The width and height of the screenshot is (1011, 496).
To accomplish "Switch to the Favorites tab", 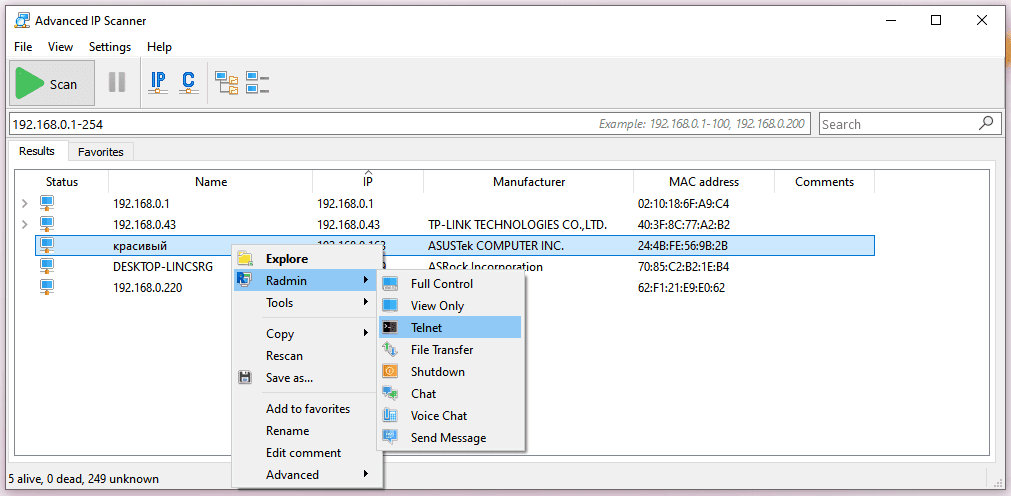I will (101, 152).
